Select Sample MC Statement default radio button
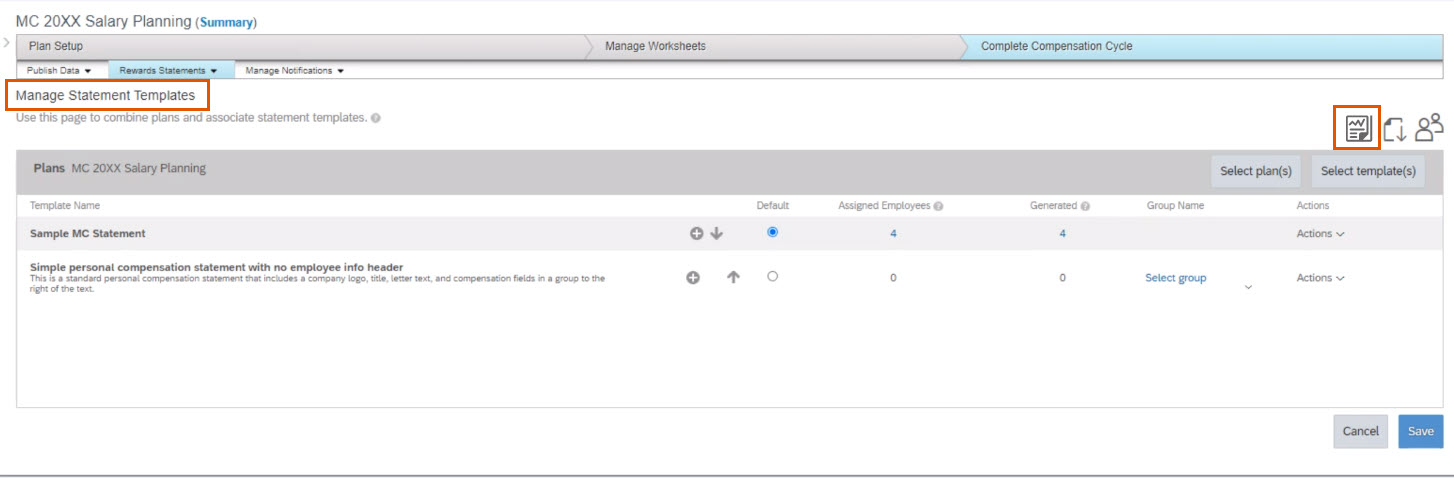 click(772, 232)
